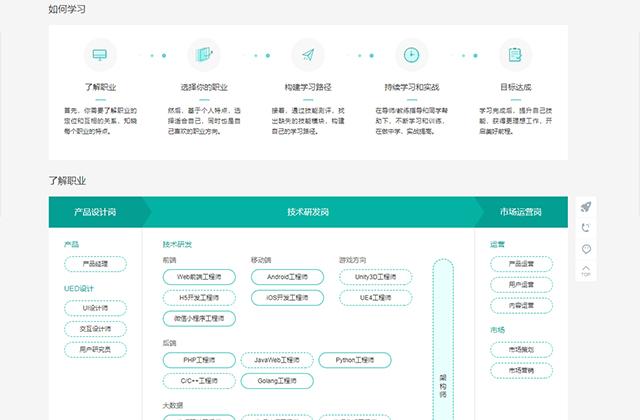Click the 移动端 subcategory label
Image resolution: width=640 pixels, height=420 pixels.
pyautogui.click(x=261, y=260)
